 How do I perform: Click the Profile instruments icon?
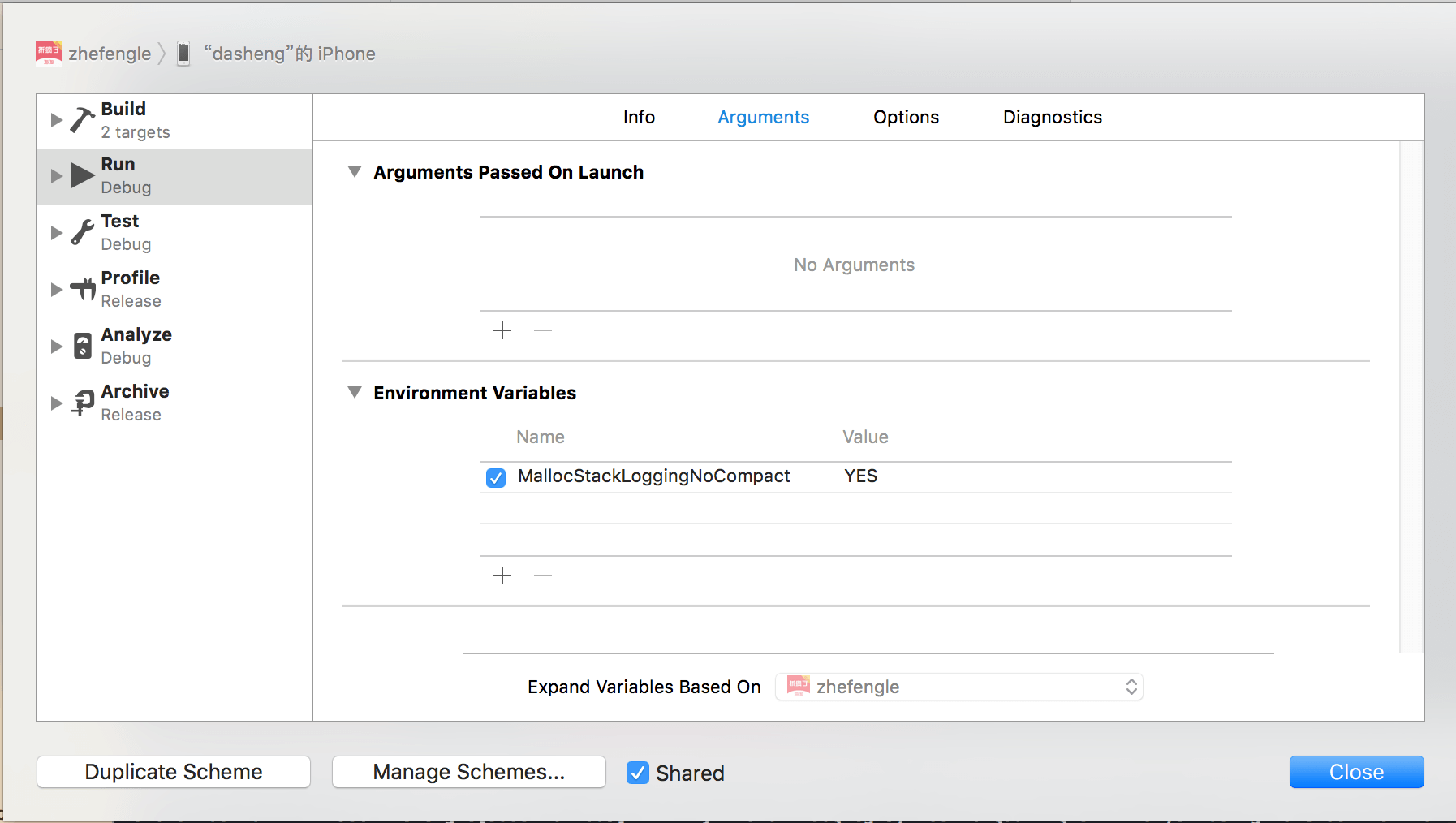[x=82, y=289]
